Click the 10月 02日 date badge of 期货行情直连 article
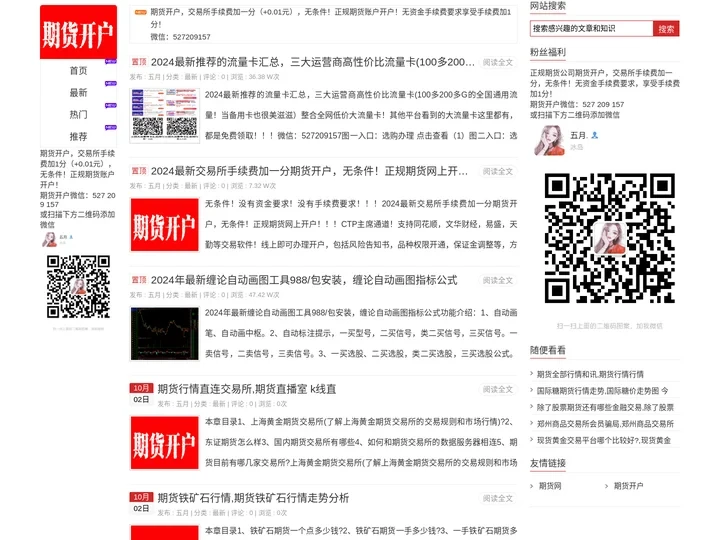 [x=141, y=394]
